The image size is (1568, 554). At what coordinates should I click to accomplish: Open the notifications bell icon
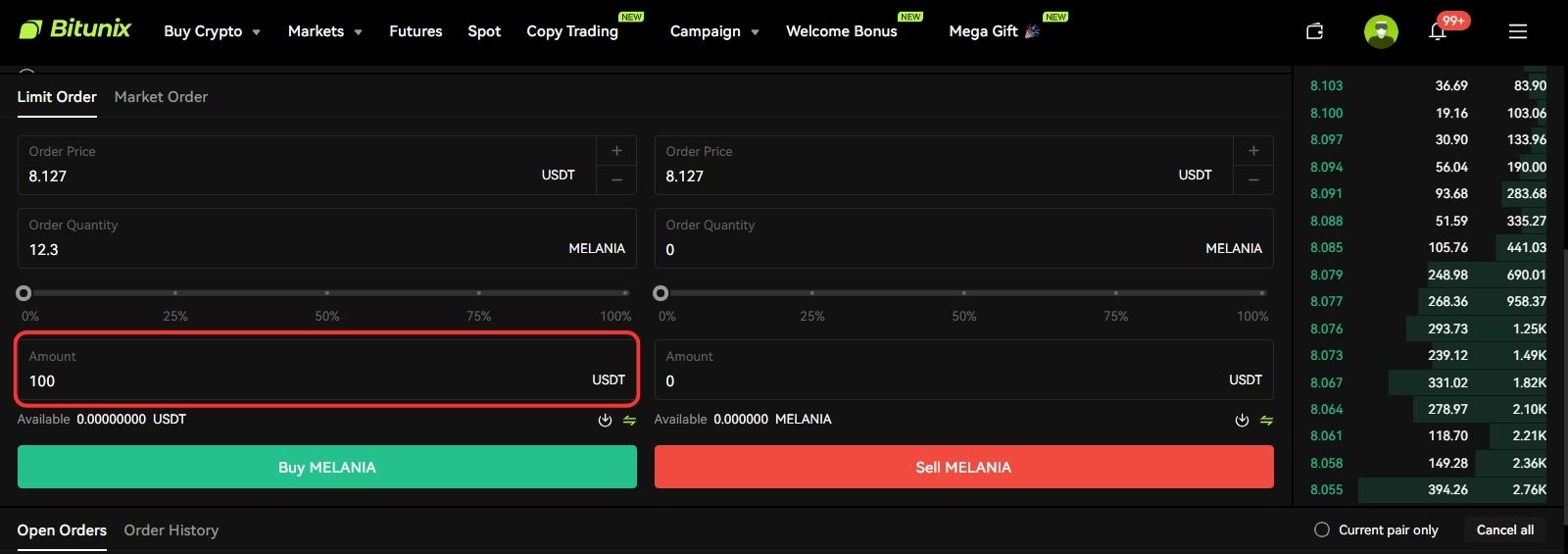[x=1438, y=31]
